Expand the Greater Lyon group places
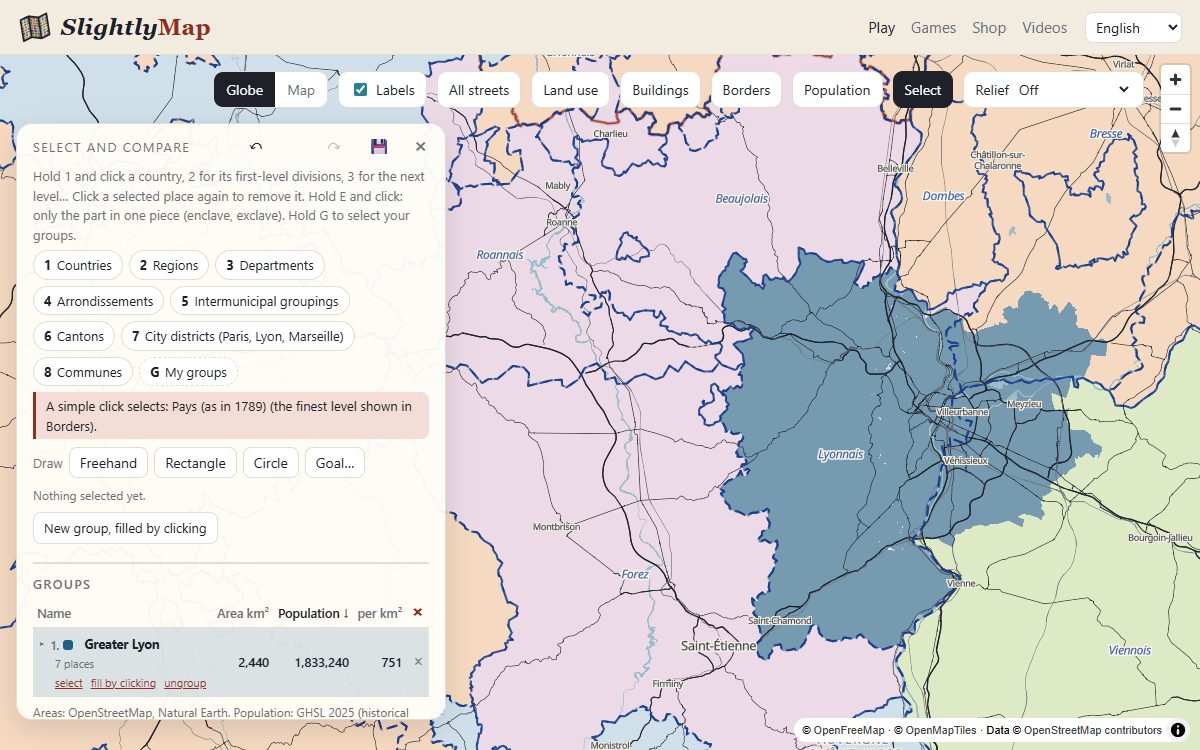Image resolution: width=1200 pixels, height=750 pixels. point(42,645)
